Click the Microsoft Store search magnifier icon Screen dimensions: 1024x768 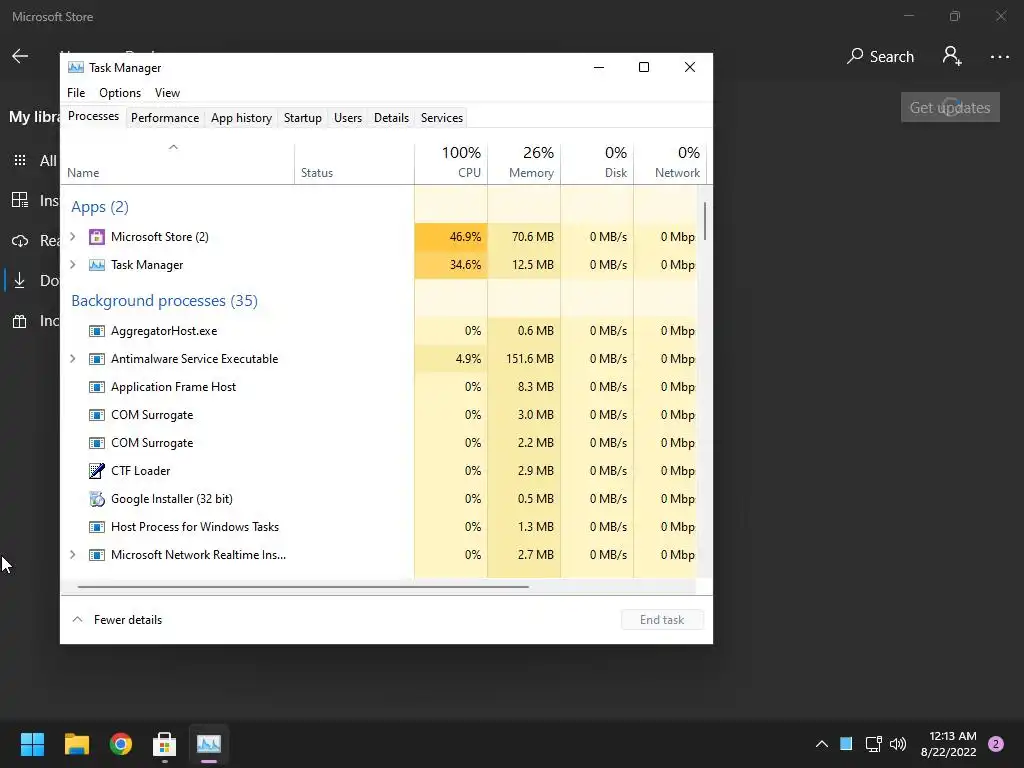point(855,56)
